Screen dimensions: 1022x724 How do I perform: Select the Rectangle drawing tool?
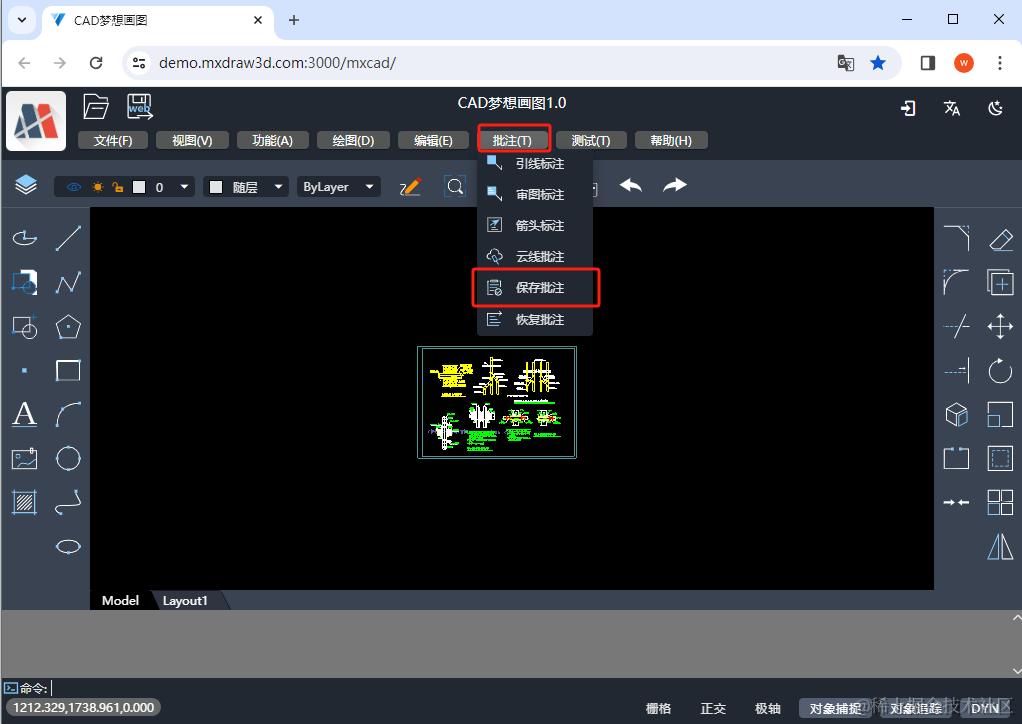coord(68,370)
